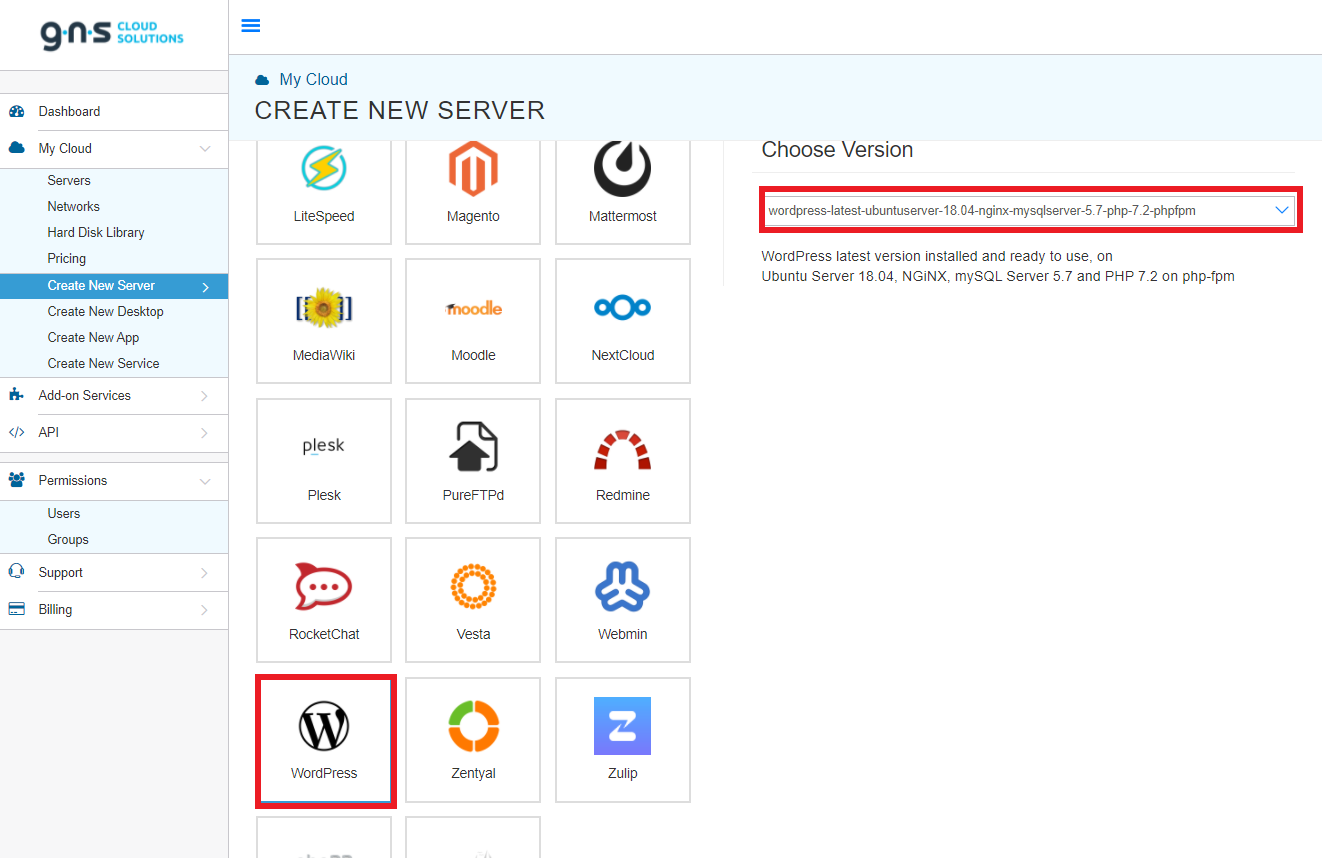Select the Zulip app tile
The height and width of the screenshot is (858, 1322).
tap(623, 740)
